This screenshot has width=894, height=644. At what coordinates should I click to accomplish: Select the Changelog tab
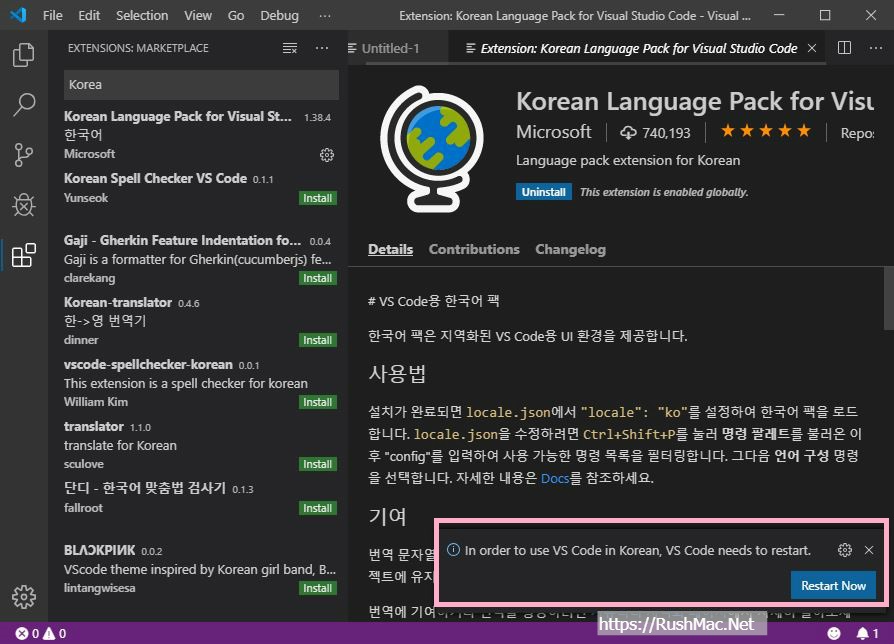570,249
